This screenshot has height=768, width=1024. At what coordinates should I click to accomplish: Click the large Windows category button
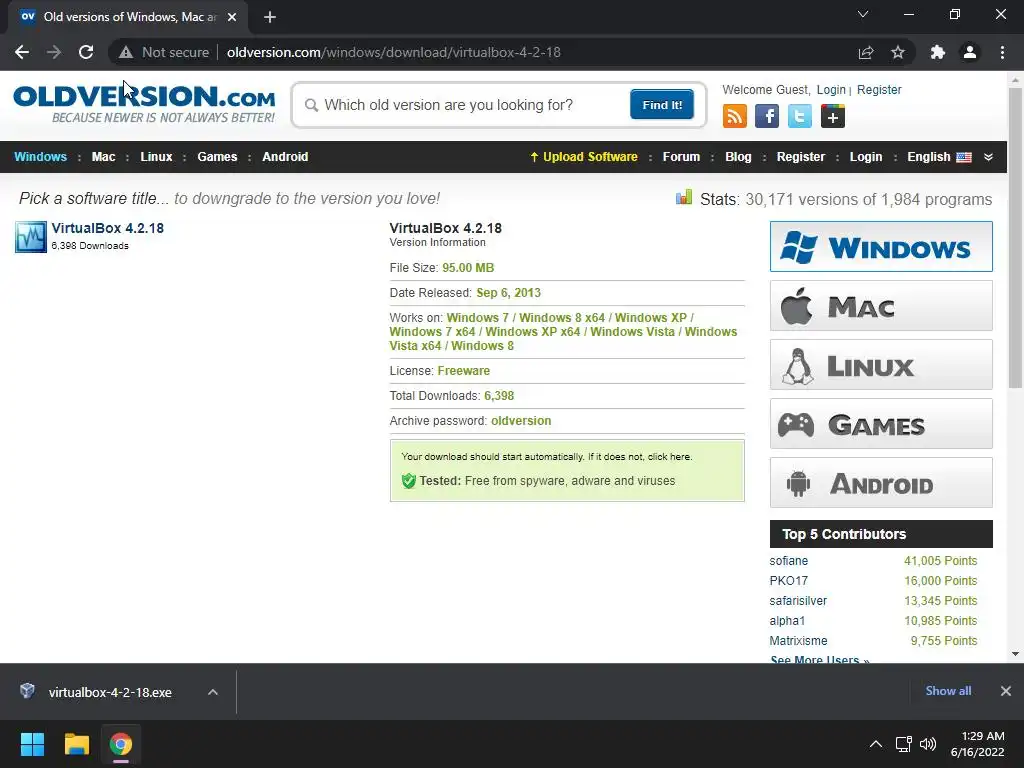tap(881, 246)
